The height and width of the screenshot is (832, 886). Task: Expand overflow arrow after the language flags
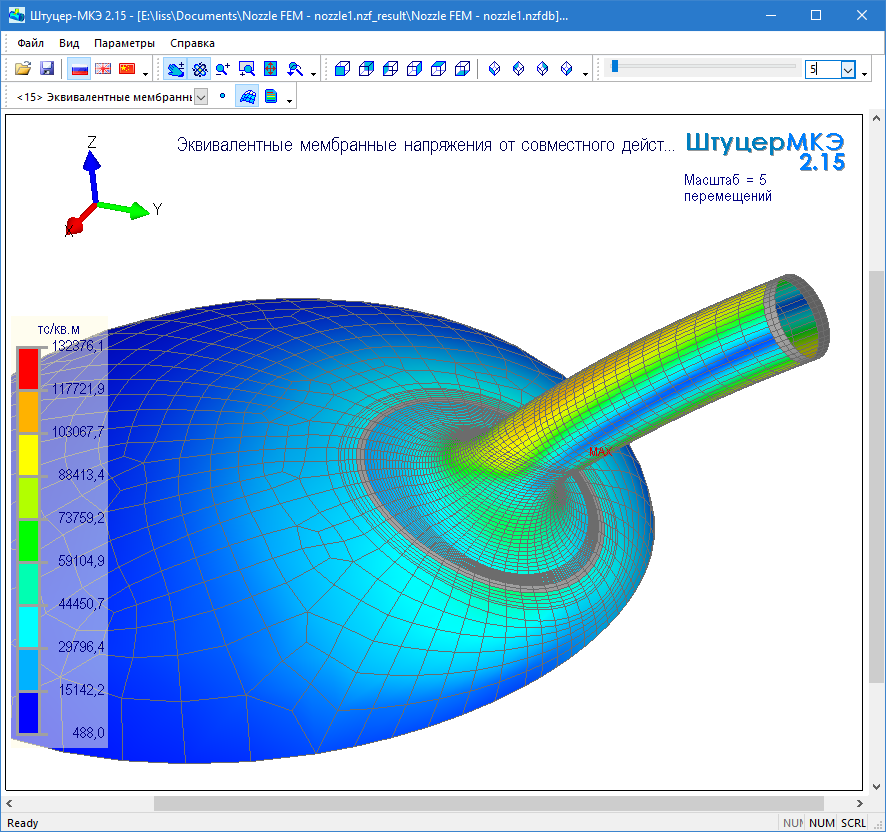pyautogui.click(x=145, y=73)
